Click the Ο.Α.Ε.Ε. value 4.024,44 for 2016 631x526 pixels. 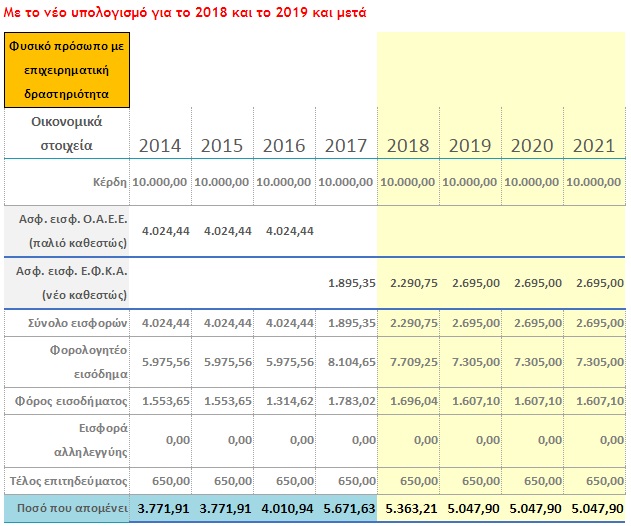[x=290, y=231]
